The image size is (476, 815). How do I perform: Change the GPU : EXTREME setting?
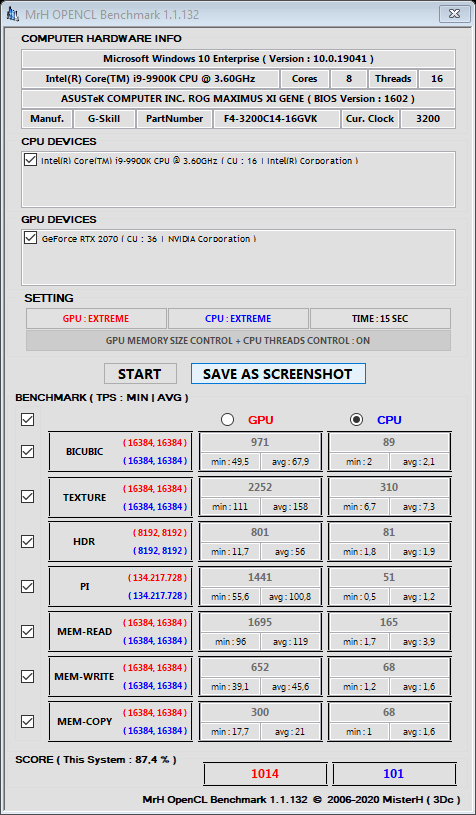coord(96,319)
